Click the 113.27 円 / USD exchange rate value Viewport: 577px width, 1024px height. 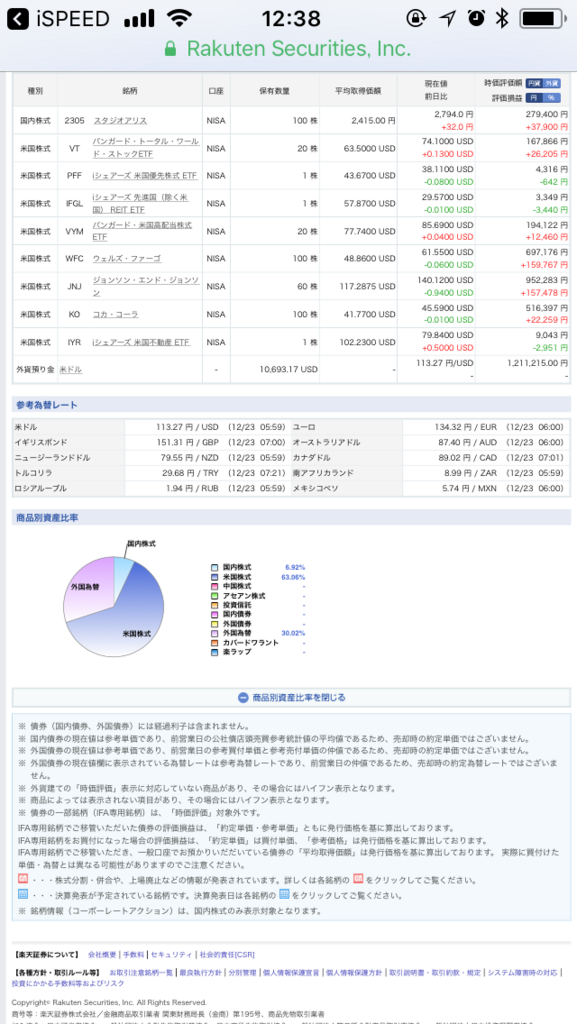[x=187, y=427]
